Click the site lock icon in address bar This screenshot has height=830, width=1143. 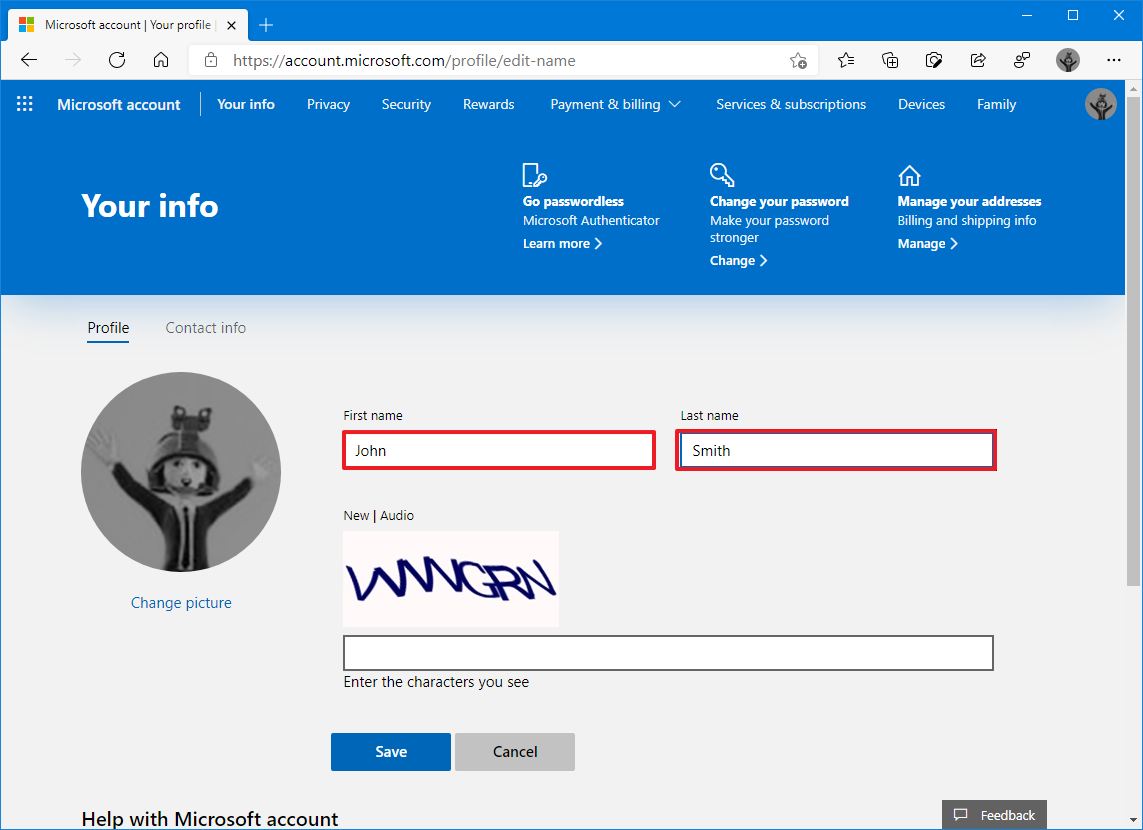pos(211,60)
